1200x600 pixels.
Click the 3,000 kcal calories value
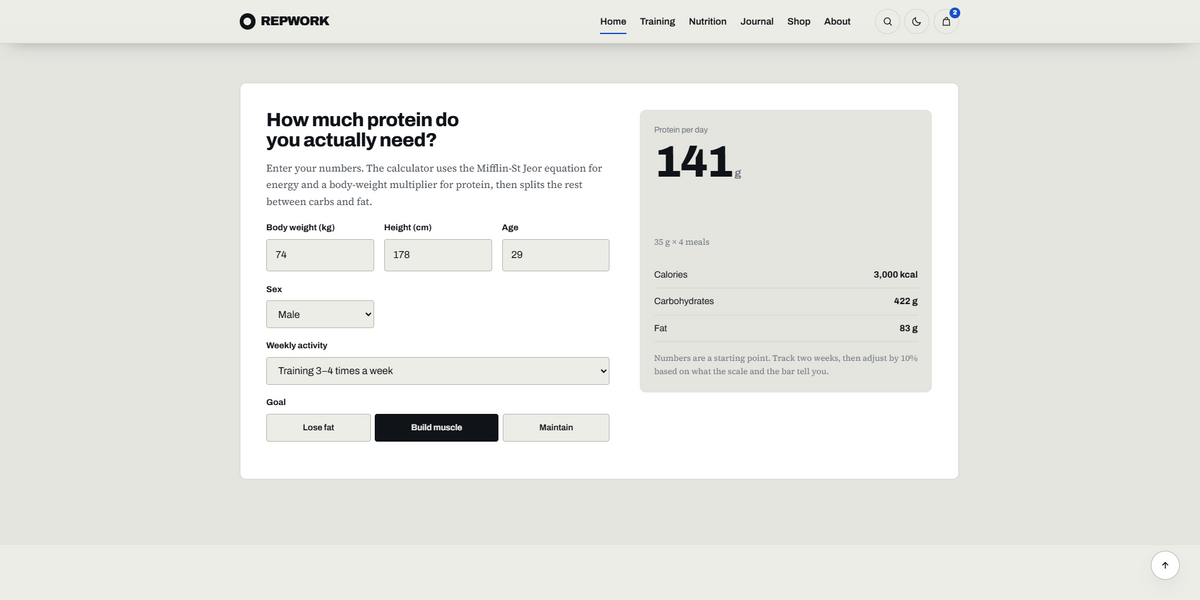(895, 275)
